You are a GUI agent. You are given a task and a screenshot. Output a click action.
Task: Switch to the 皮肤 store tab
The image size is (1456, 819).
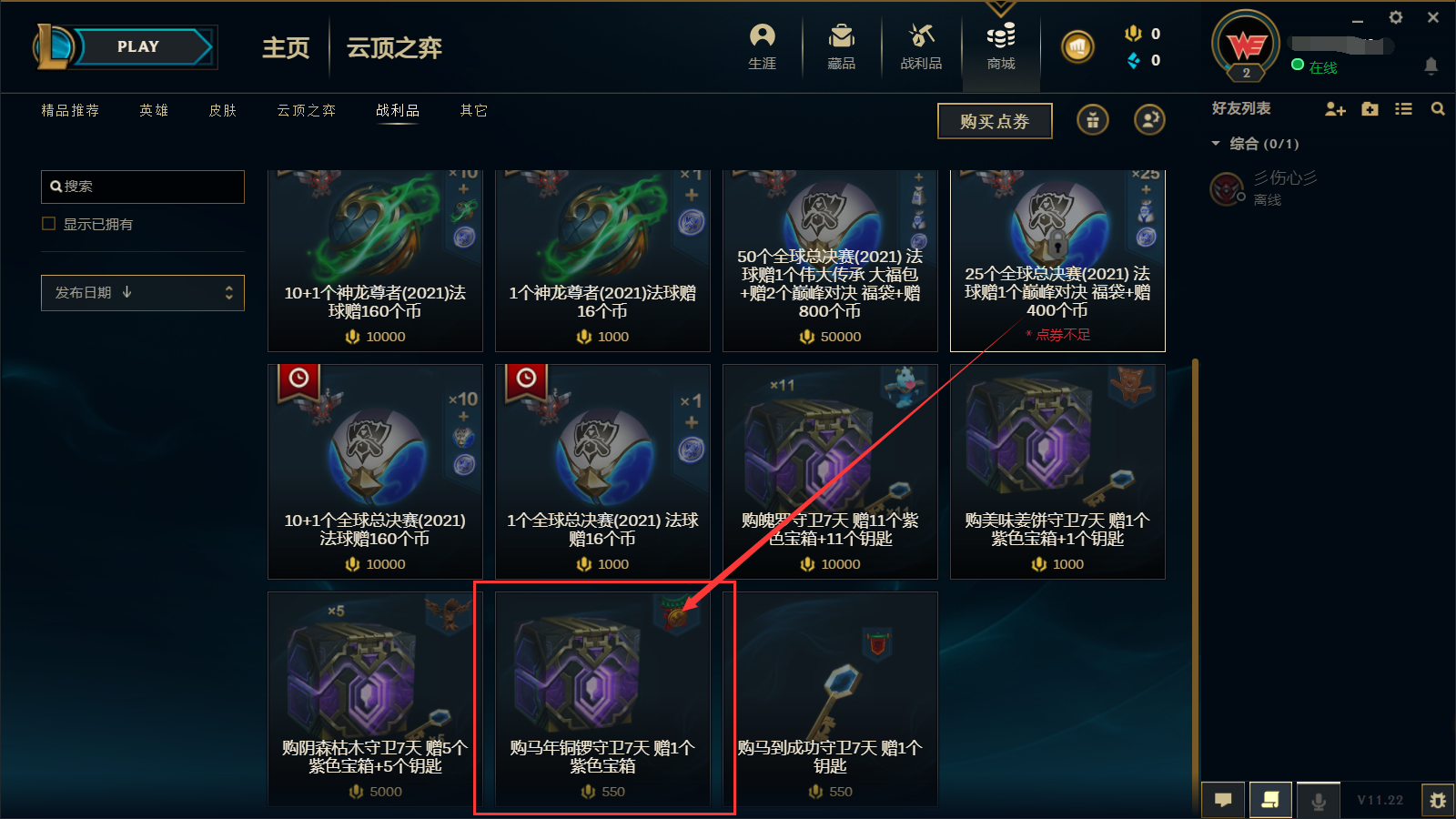pyautogui.click(x=223, y=110)
